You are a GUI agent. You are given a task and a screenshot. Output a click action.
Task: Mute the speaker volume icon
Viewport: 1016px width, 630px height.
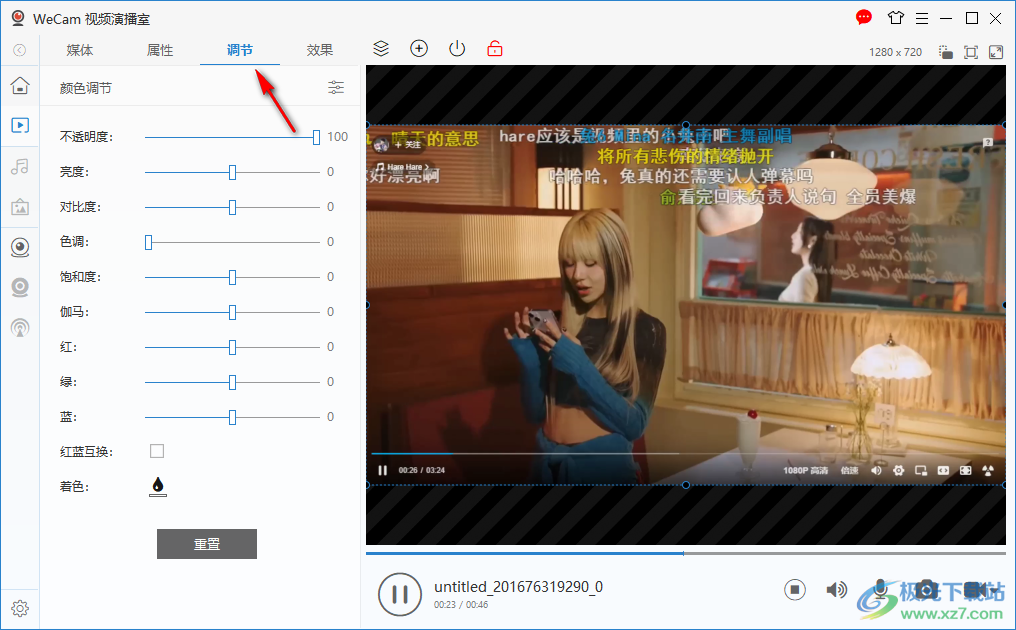pyautogui.click(x=837, y=590)
